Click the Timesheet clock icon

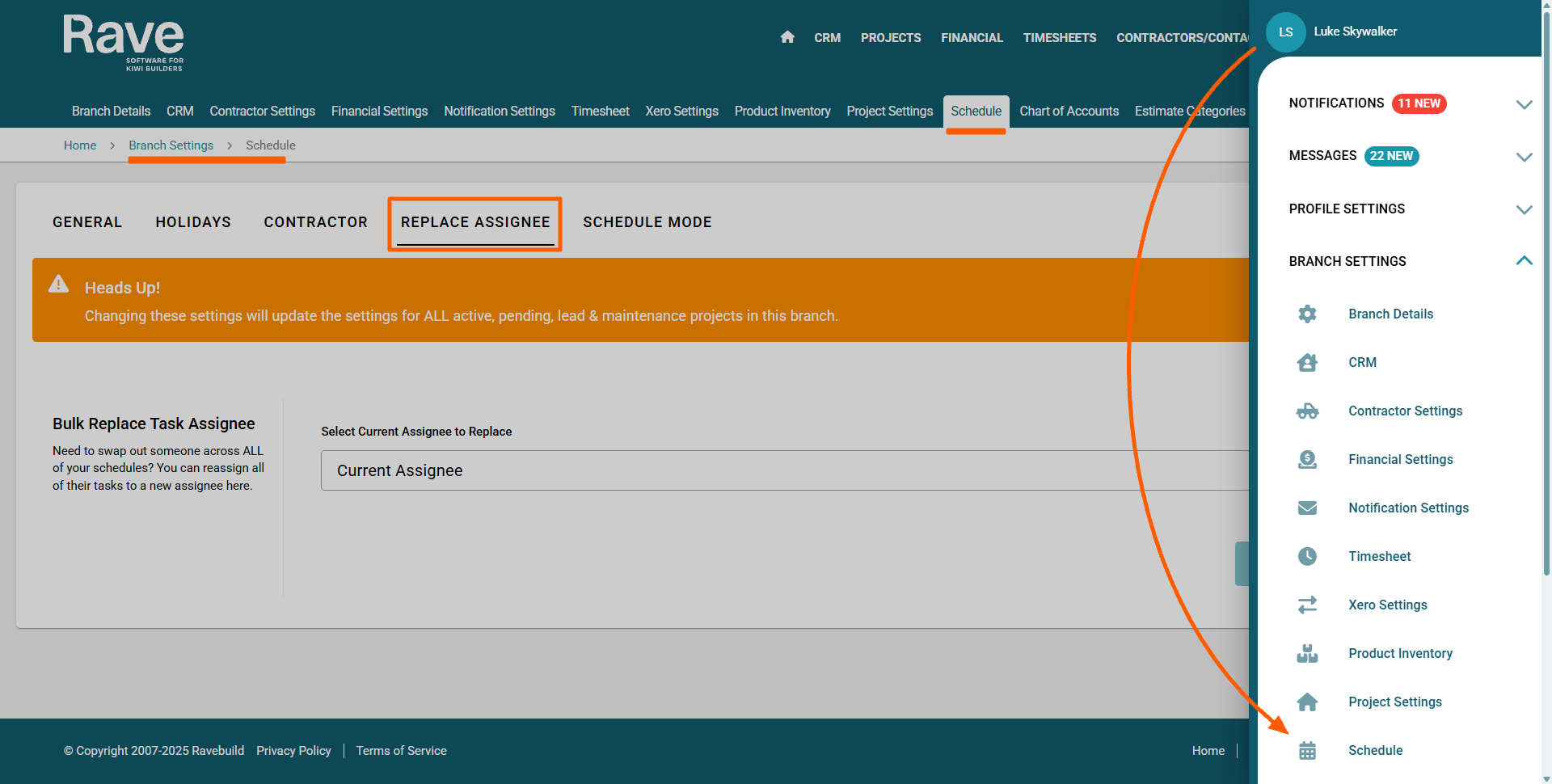[1307, 556]
